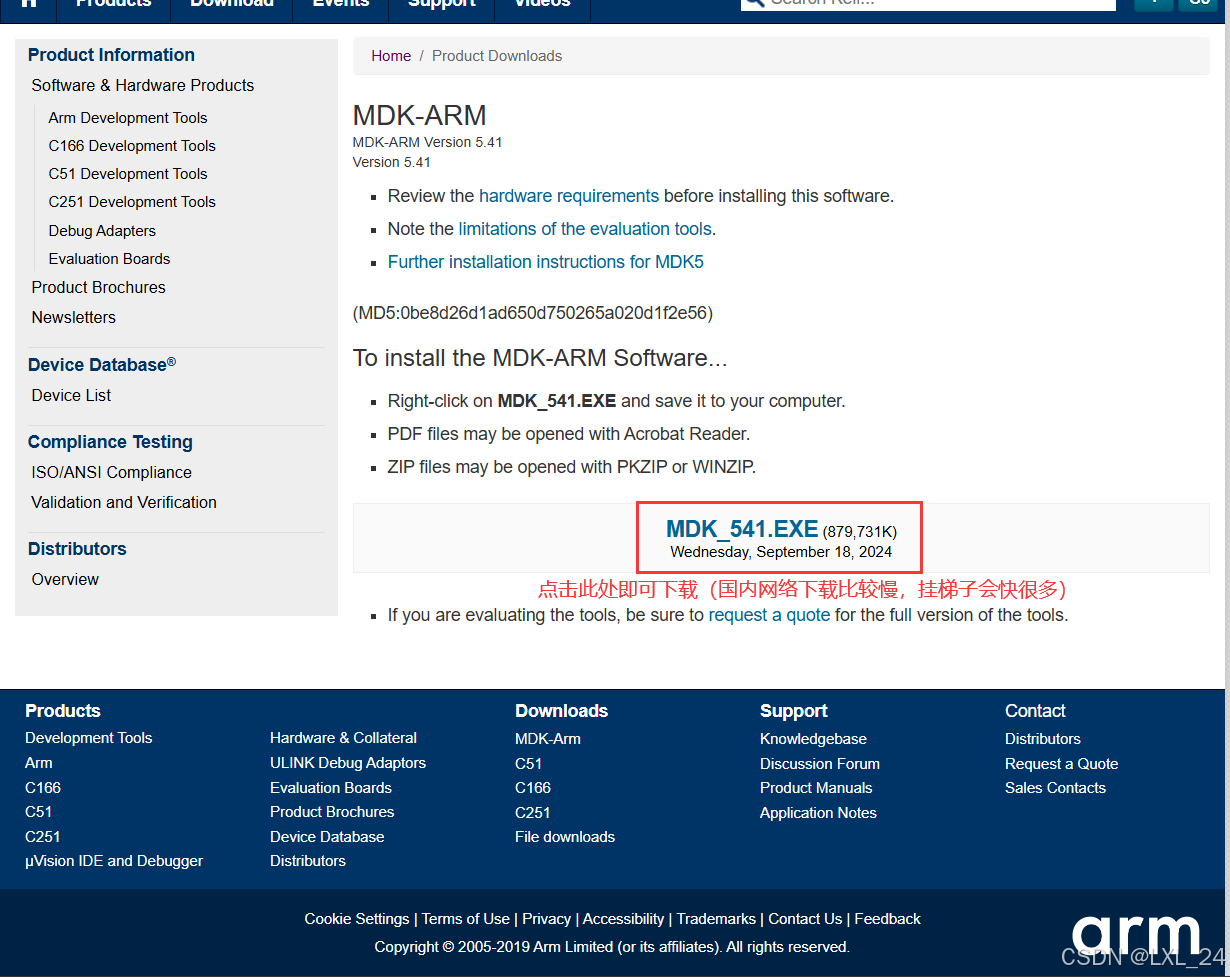Click the request a quote link
1230x977 pixels.
[x=769, y=615]
